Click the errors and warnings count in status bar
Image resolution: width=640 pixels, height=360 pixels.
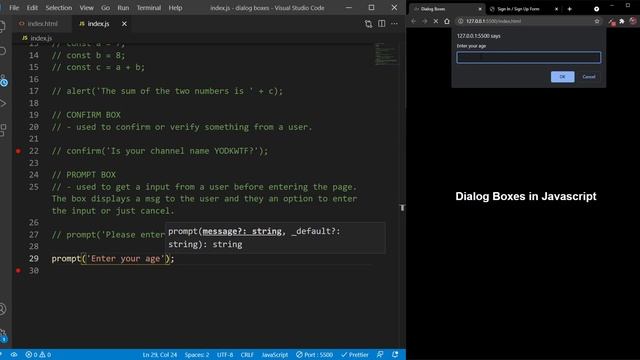(38, 355)
